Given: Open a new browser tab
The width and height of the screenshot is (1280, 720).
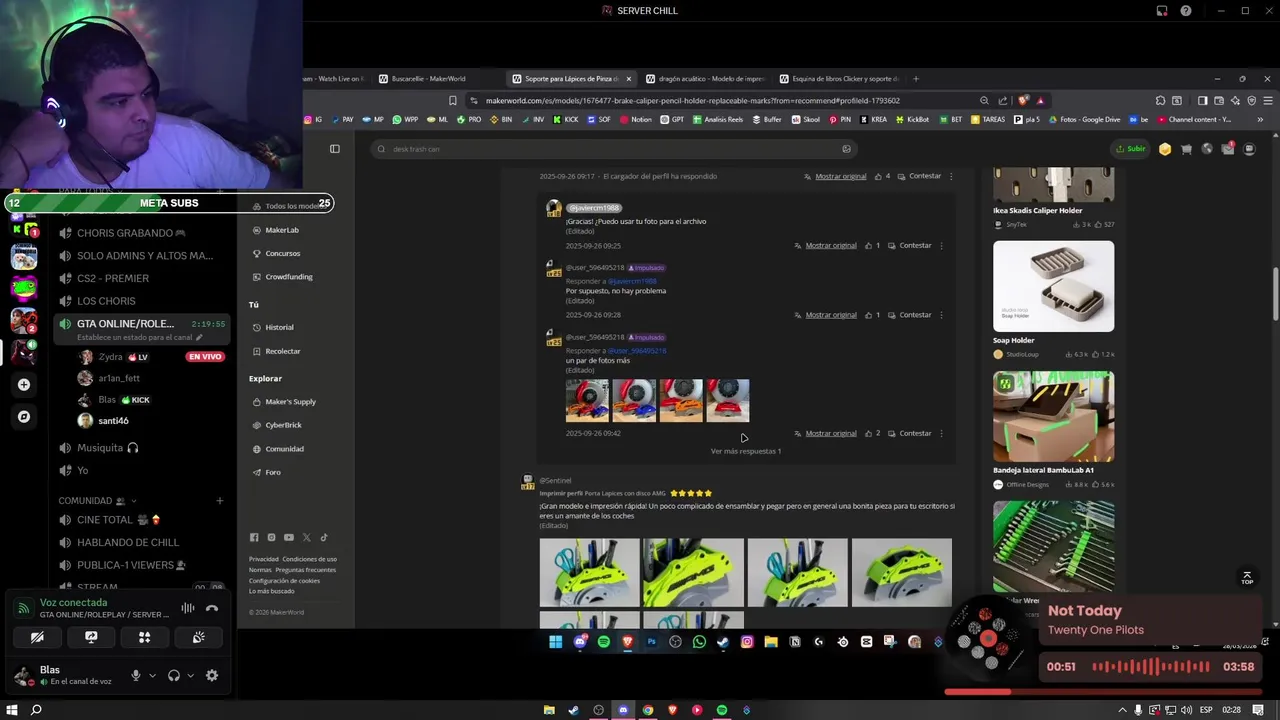Looking at the screenshot, I should click(916, 79).
